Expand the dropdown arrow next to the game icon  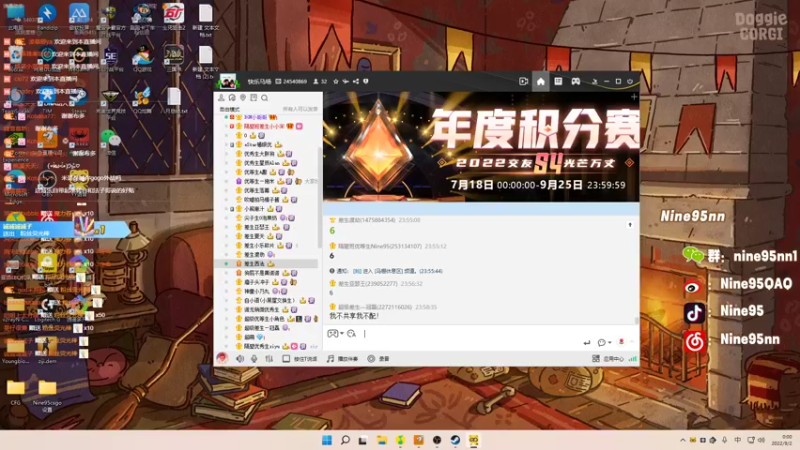342,334
